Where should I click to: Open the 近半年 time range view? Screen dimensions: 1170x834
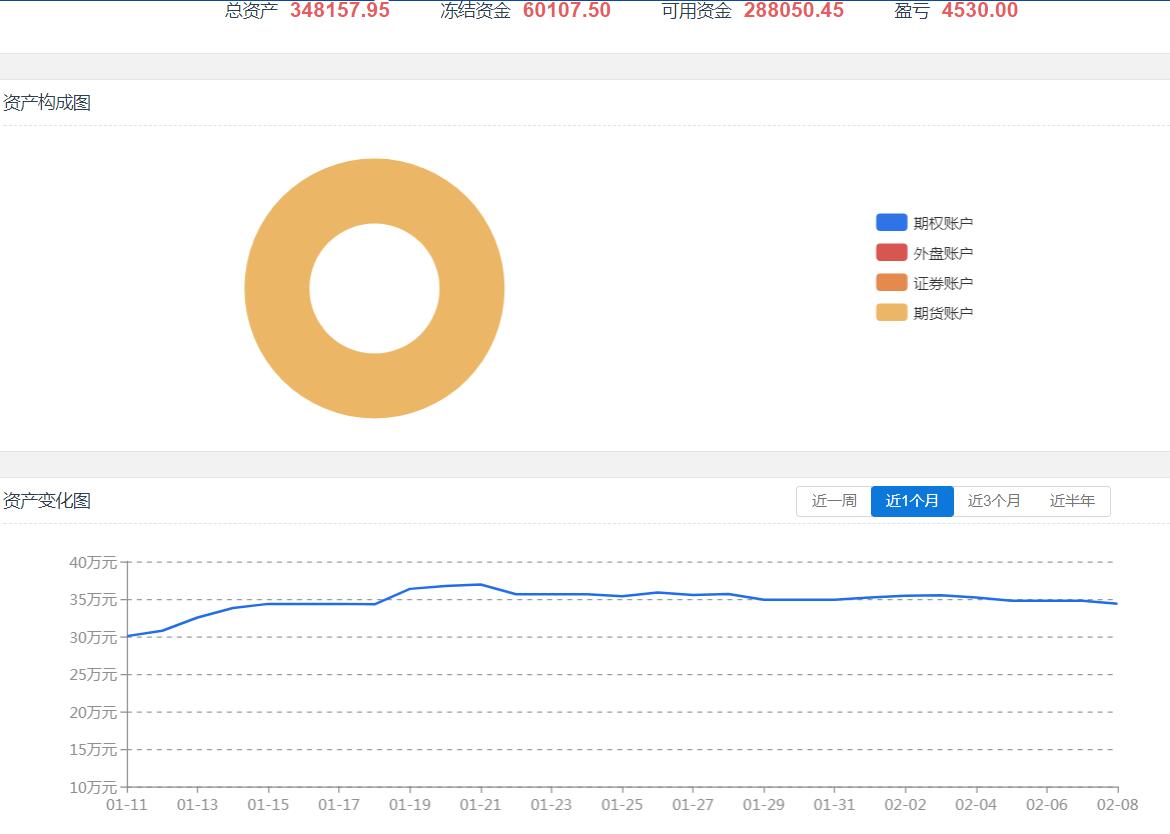click(1072, 501)
